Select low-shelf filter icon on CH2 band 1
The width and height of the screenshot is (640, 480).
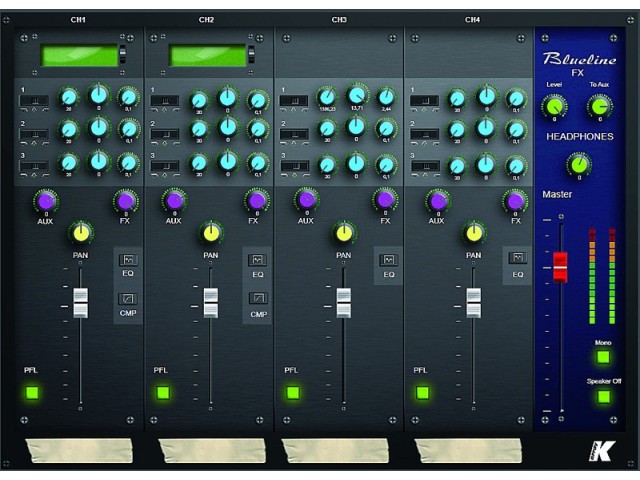tap(155, 110)
